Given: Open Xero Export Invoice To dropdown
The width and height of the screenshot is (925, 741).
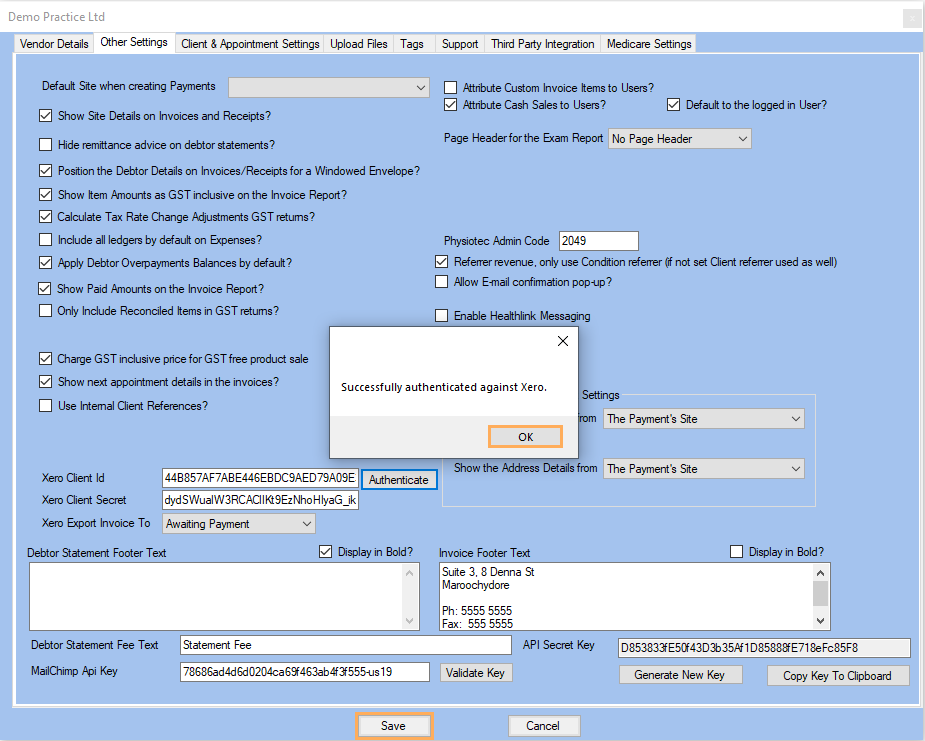Looking at the screenshot, I should click(x=238, y=524).
